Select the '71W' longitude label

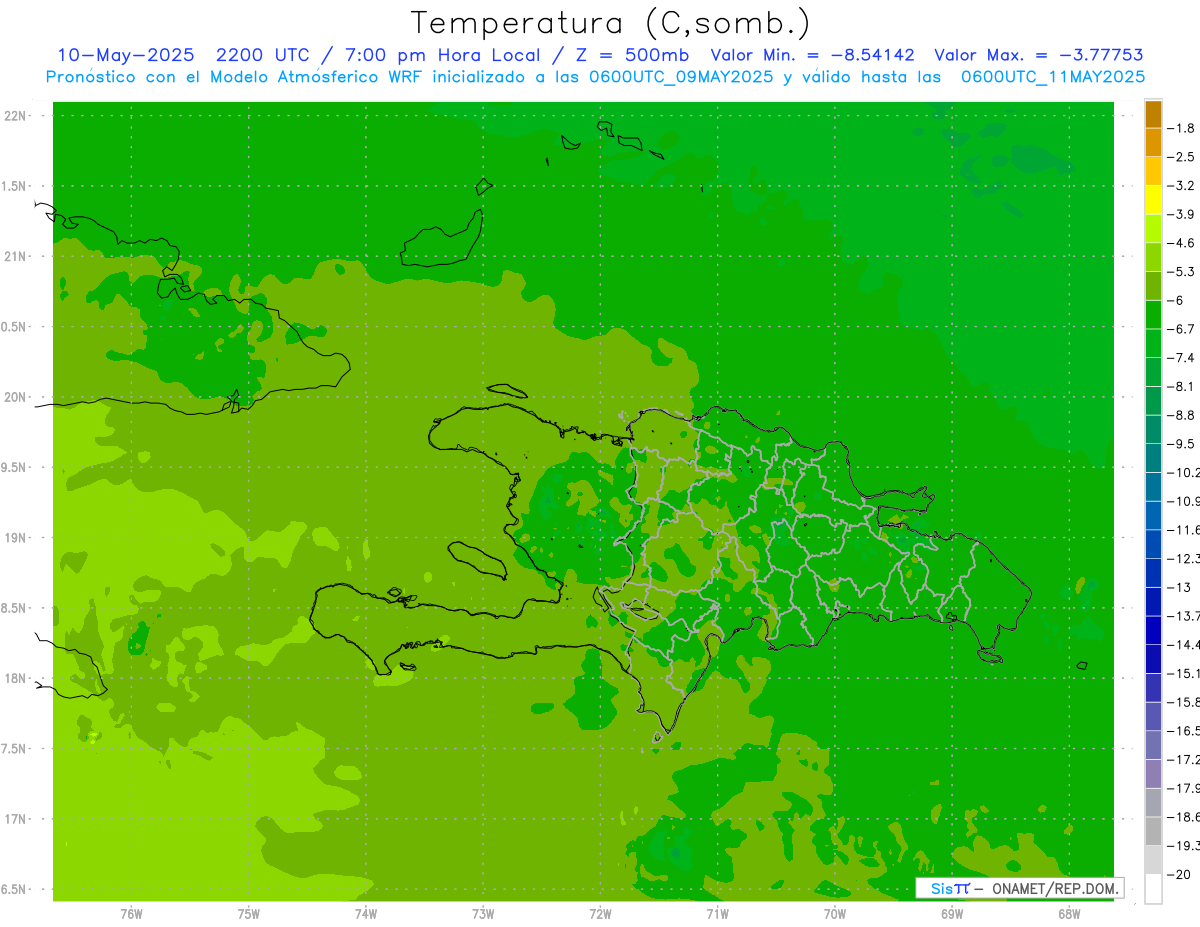point(717,914)
